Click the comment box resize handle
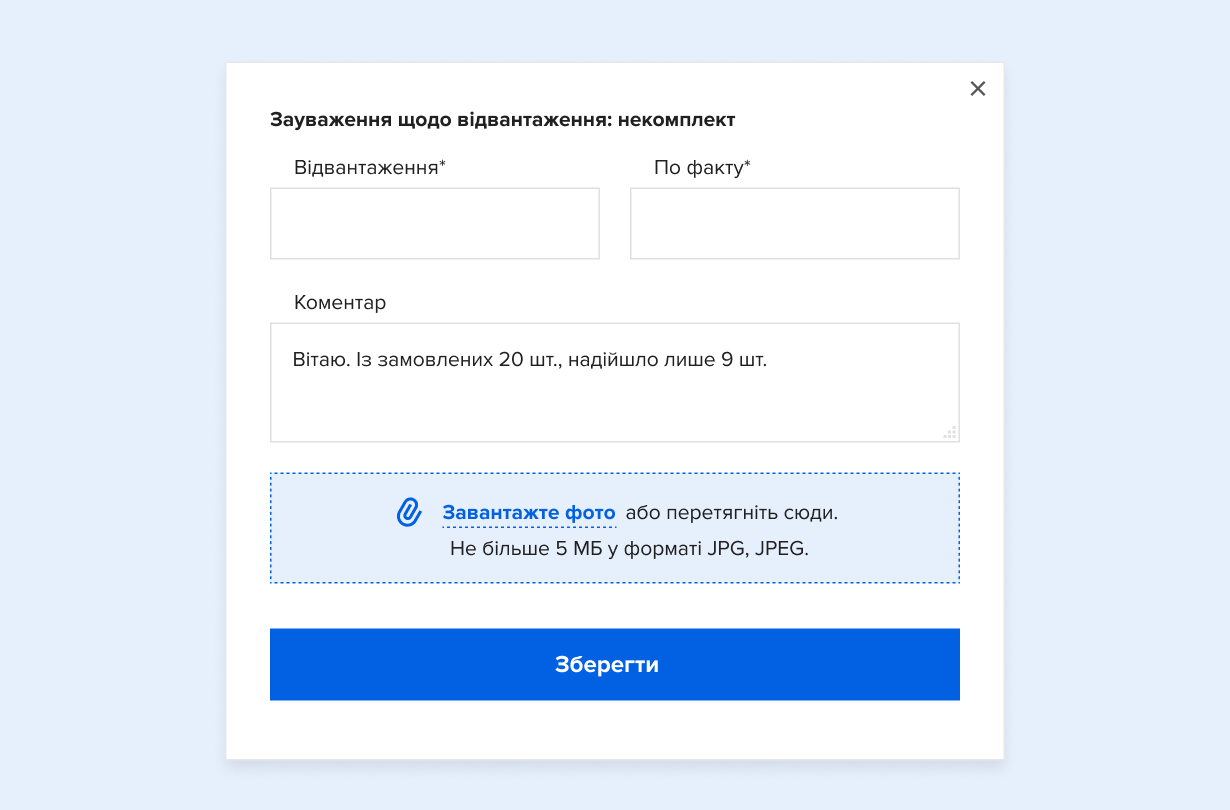Screen dimensions: 1230x810 pyautogui.click(x=950, y=432)
